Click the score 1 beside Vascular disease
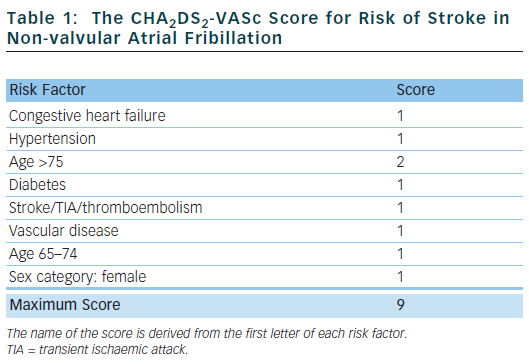 pyautogui.click(x=400, y=231)
